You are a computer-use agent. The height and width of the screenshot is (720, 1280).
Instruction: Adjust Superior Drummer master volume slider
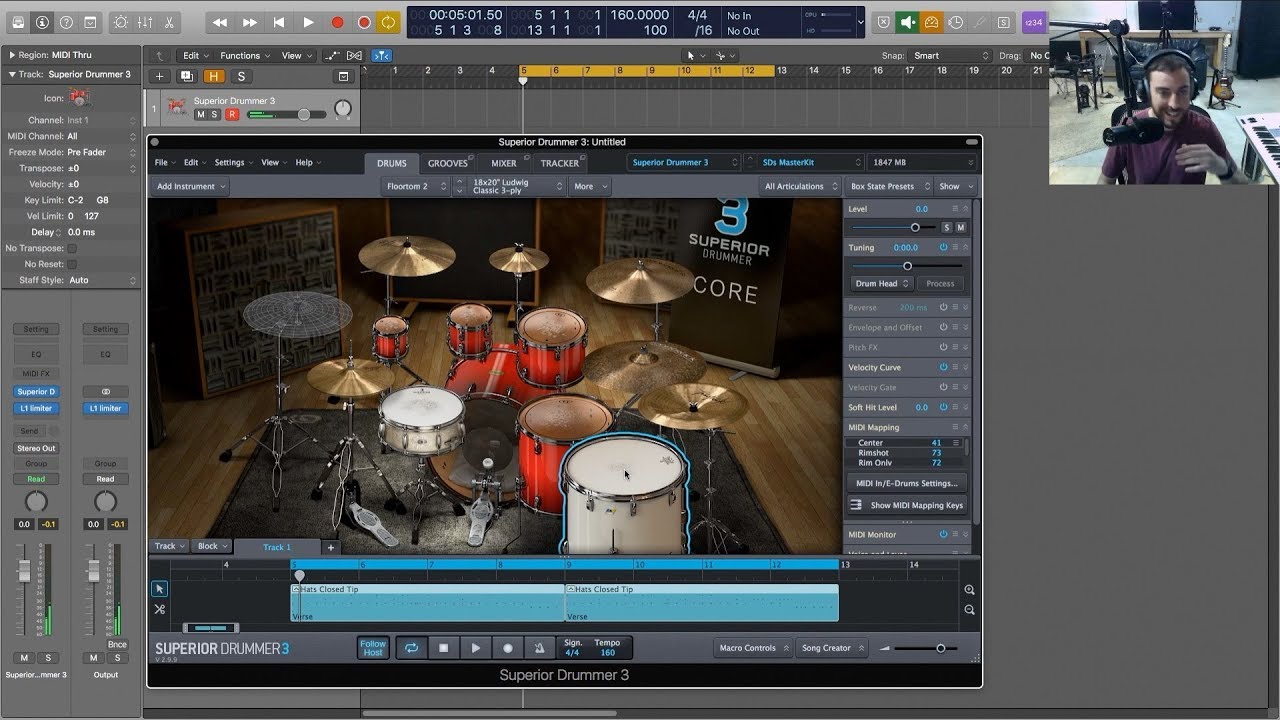(x=940, y=648)
